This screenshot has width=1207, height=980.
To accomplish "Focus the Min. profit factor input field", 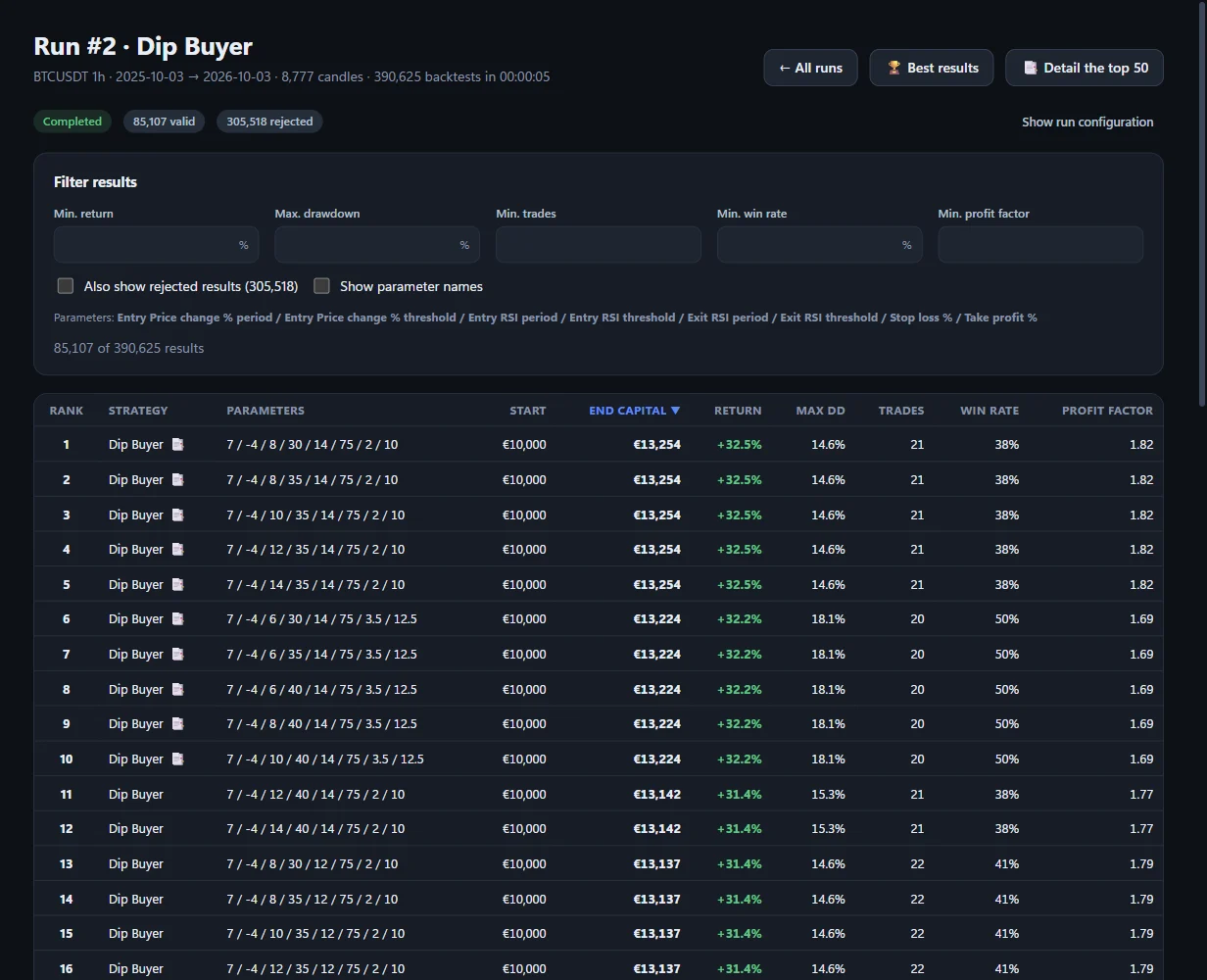I will click(x=1040, y=245).
